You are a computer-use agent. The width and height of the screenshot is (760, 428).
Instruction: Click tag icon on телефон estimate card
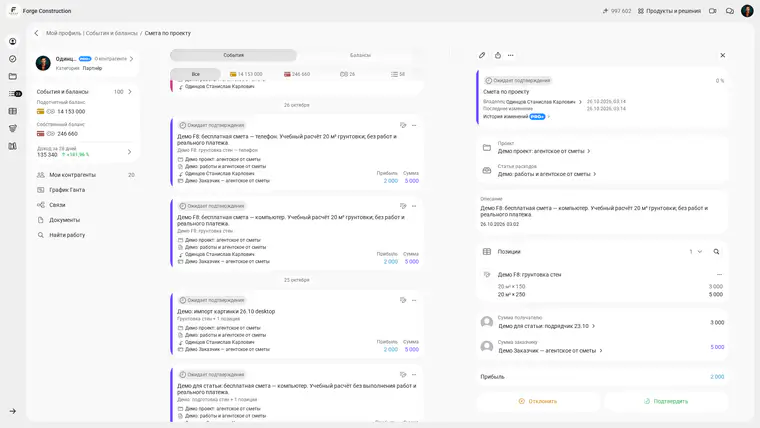click(403, 125)
